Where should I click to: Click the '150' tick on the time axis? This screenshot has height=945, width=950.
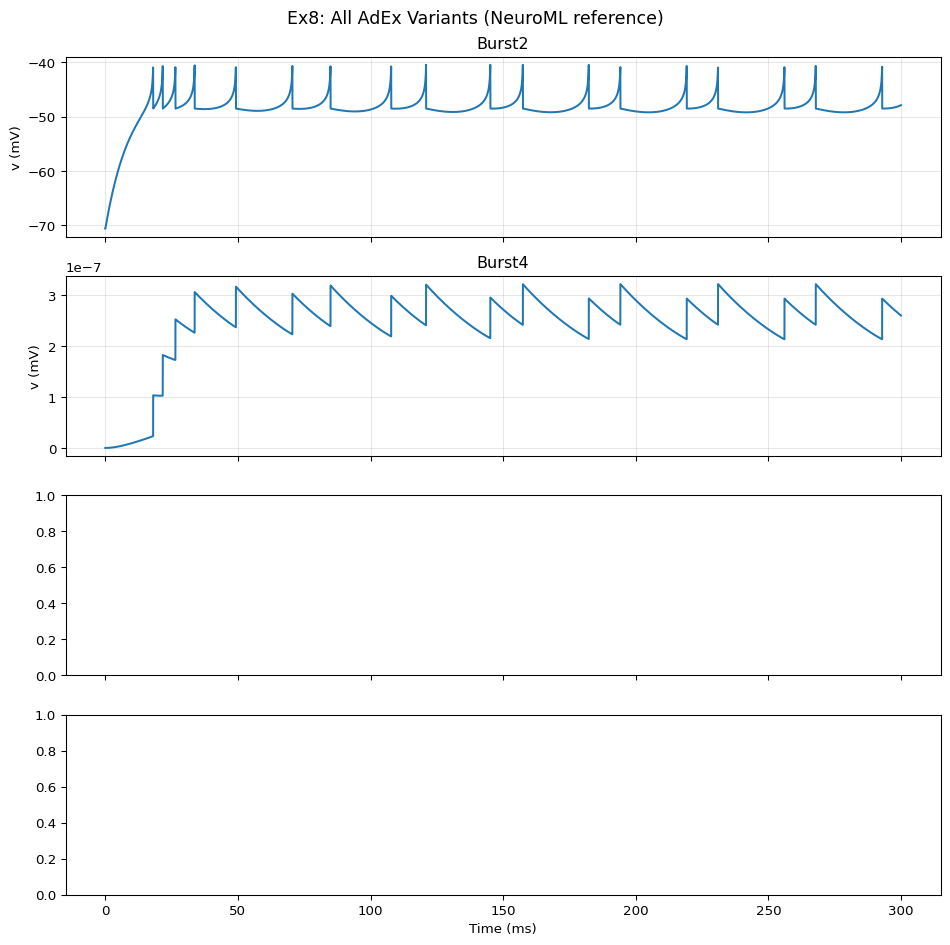point(503,910)
